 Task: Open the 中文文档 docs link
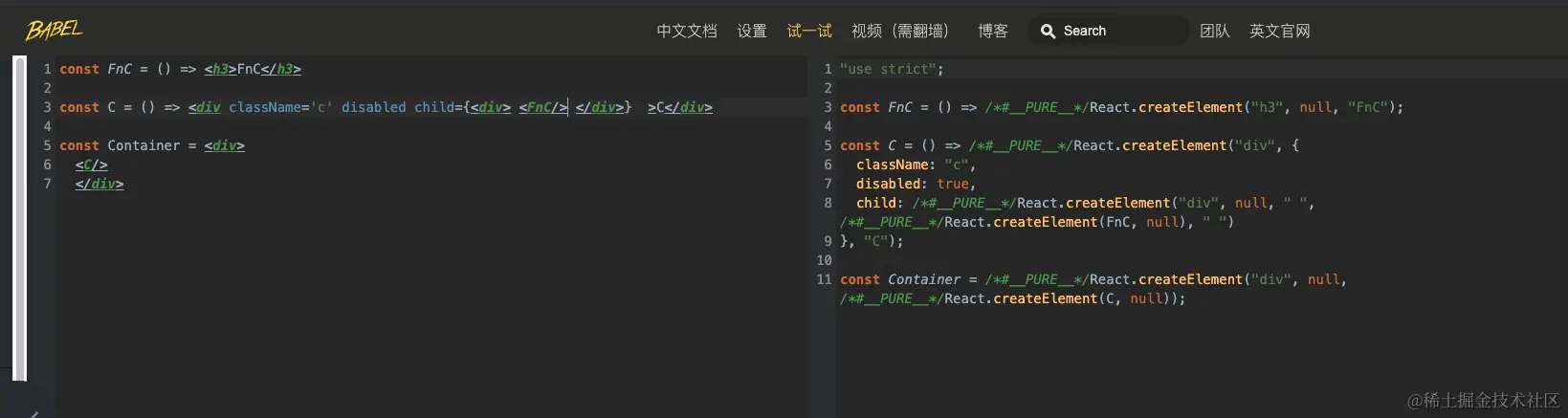(687, 31)
